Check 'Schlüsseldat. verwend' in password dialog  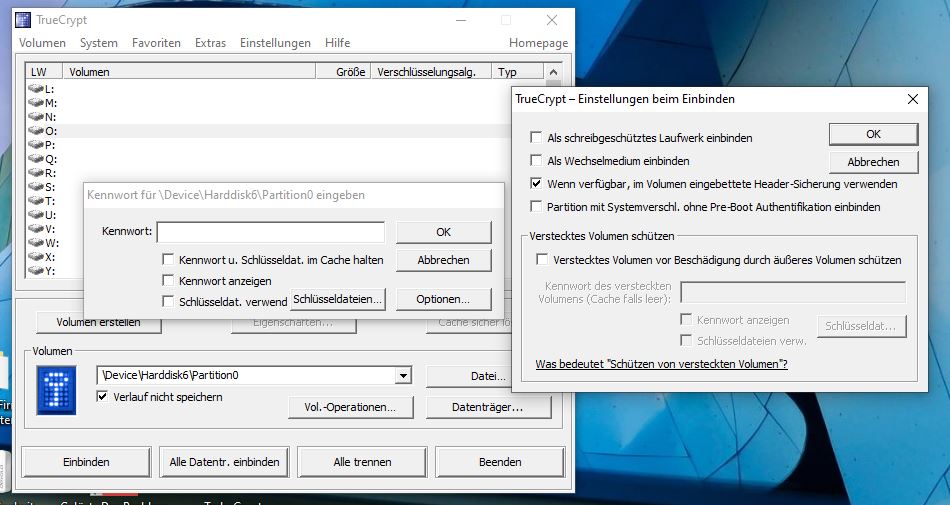(x=168, y=301)
